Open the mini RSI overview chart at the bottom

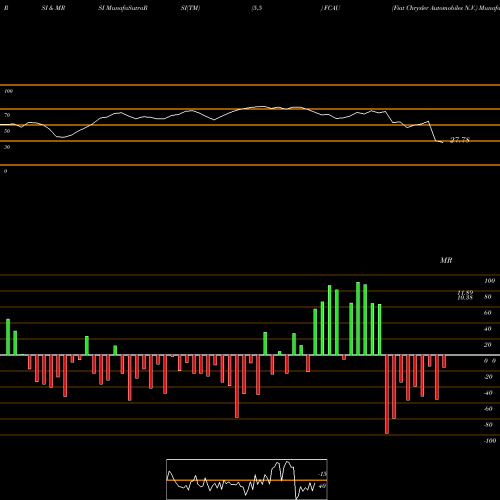[247, 479]
